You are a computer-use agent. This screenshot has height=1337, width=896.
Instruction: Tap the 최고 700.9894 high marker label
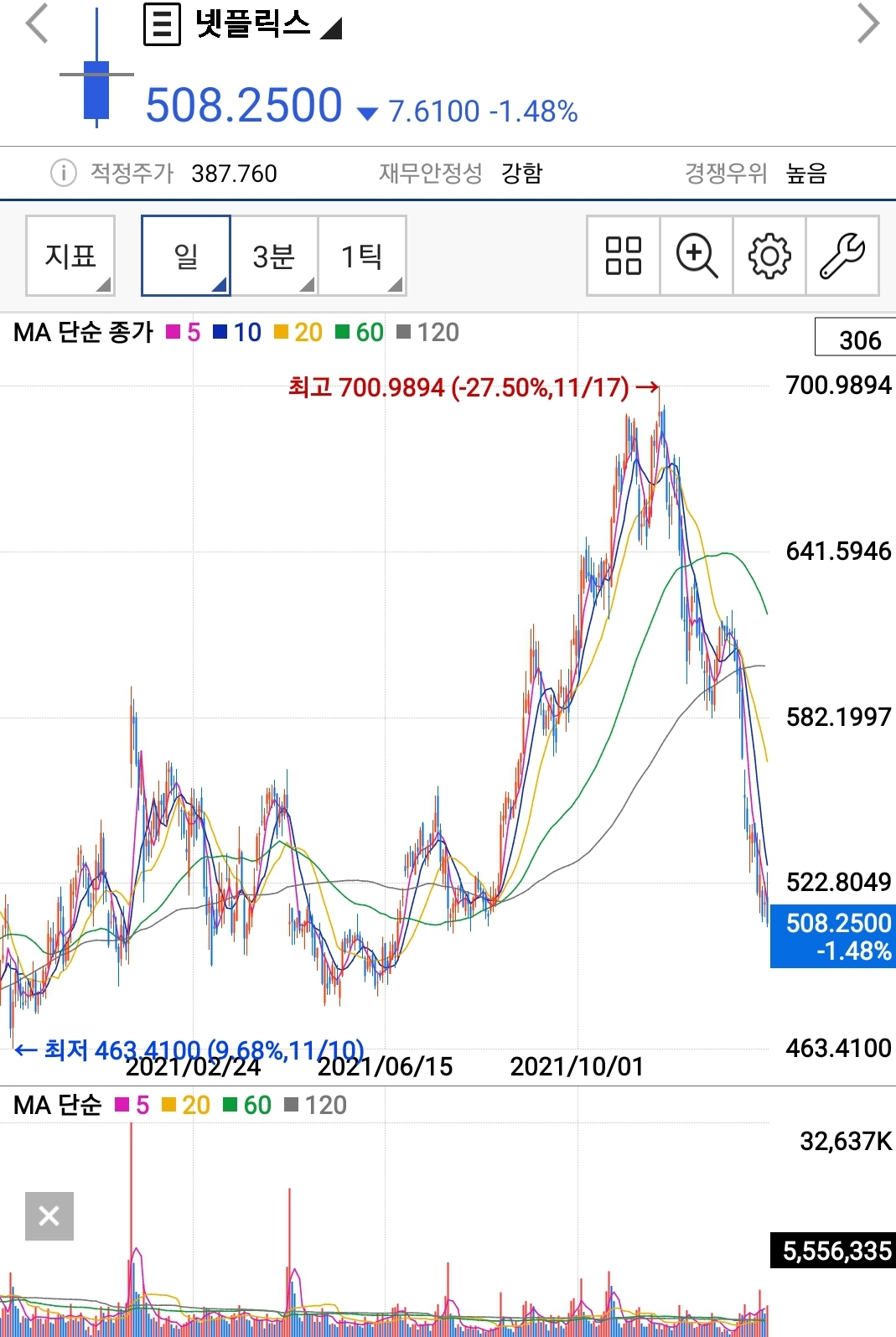click(x=473, y=387)
